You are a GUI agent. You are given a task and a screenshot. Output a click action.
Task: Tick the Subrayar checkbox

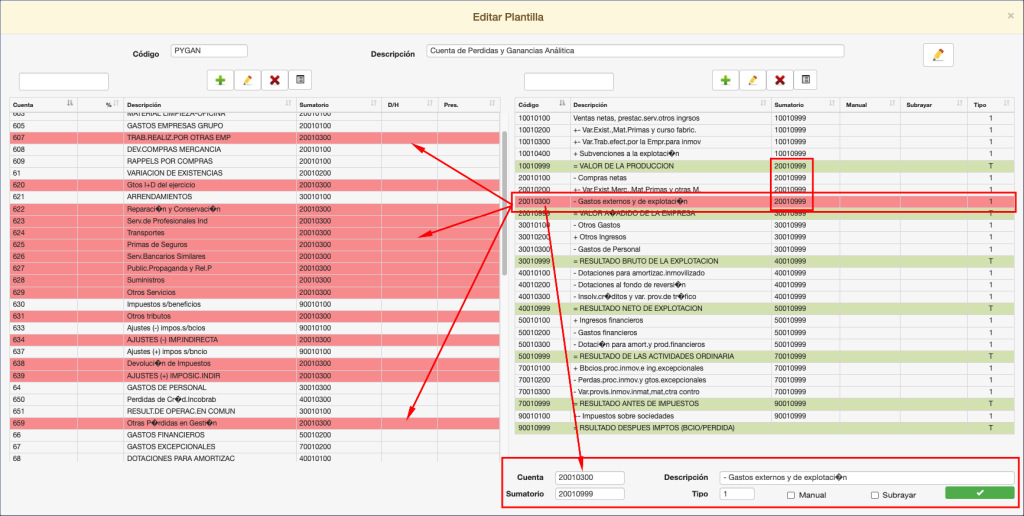click(x=875, y=495)
